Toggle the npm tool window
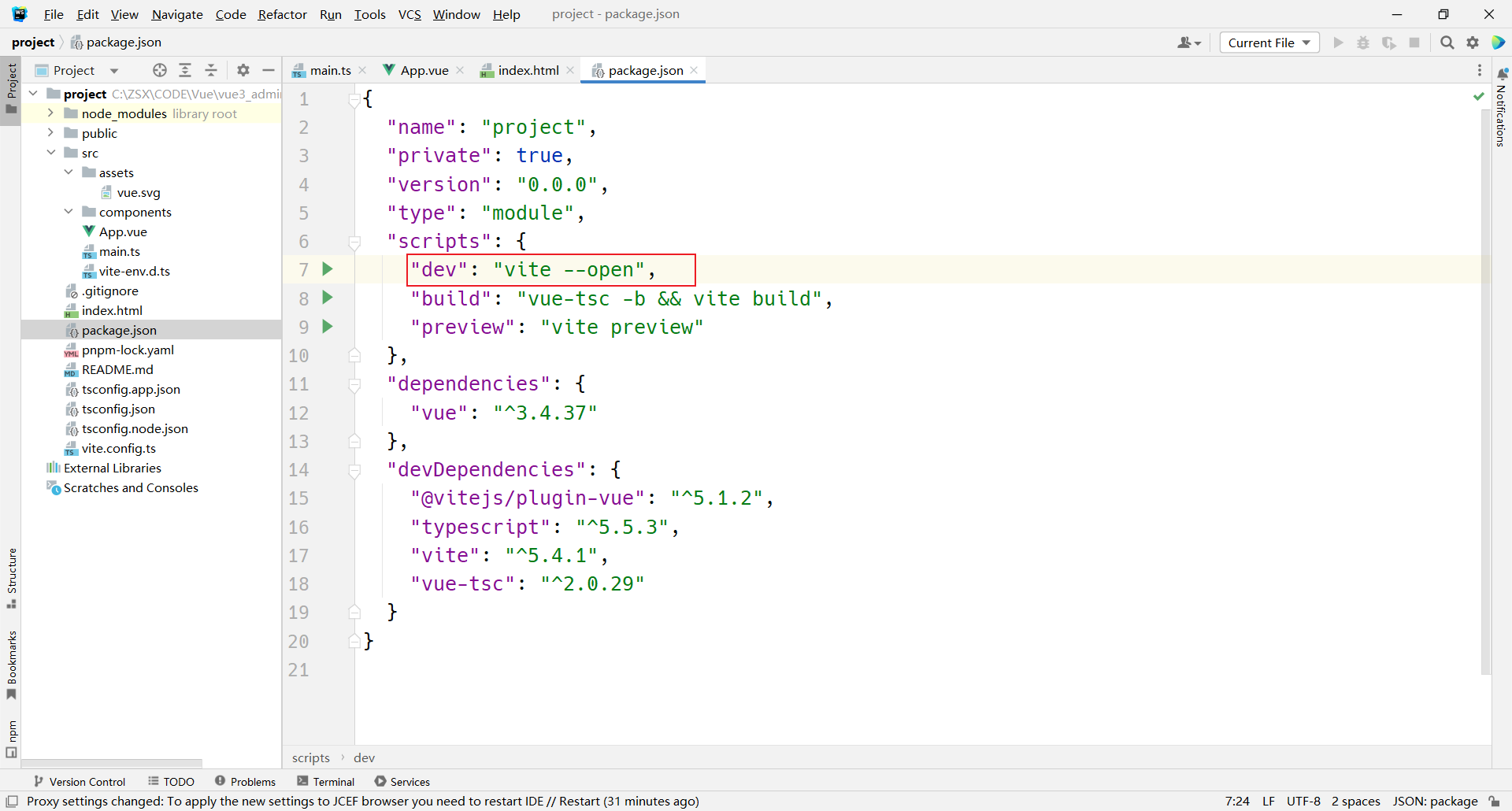 (11, 739)
